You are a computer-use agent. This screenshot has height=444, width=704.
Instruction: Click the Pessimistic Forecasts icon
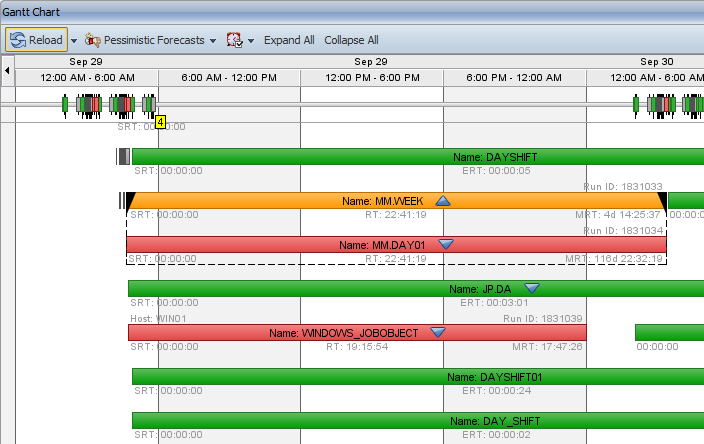pyautogui.click(x=93, y=40)
